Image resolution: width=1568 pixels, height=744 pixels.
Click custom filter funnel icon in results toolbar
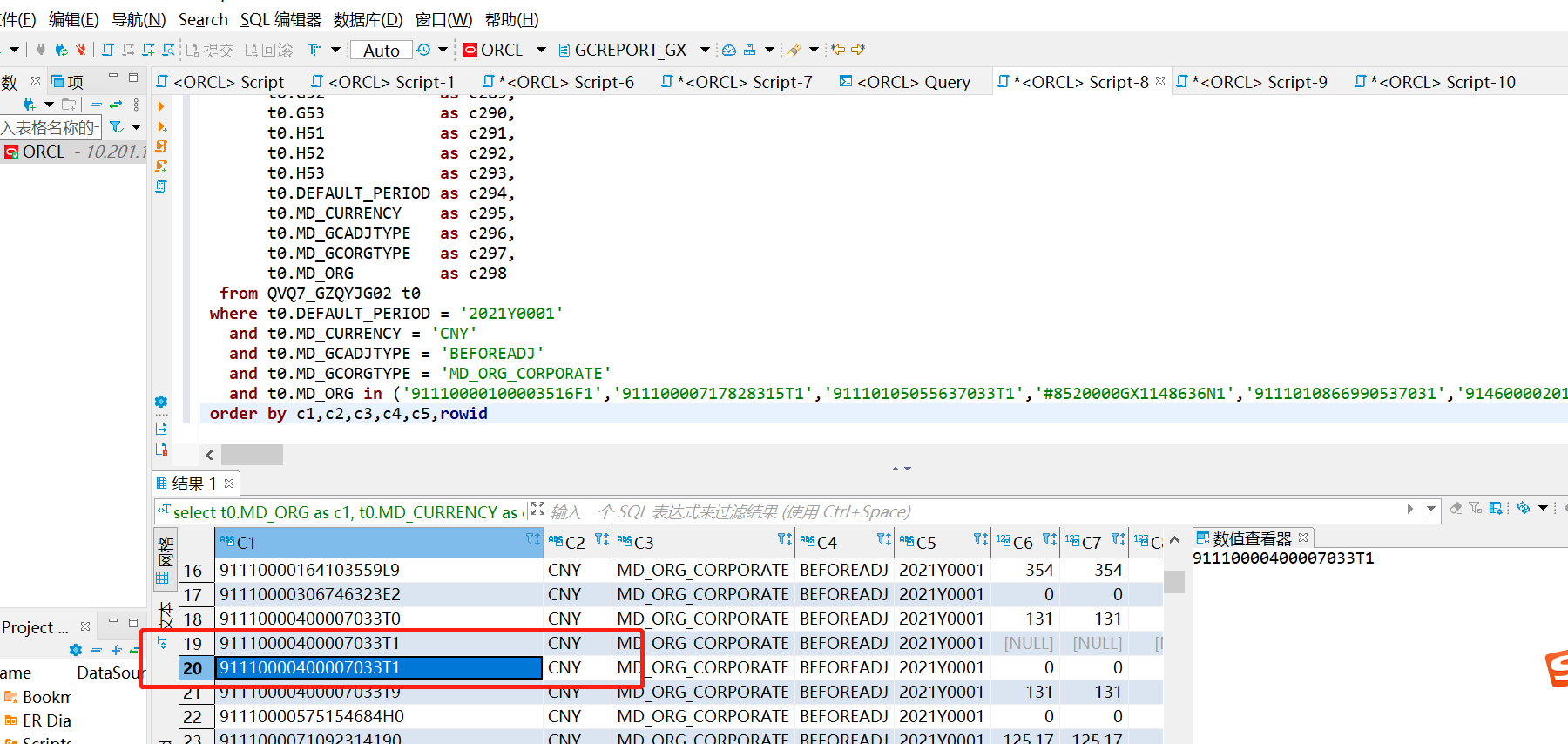(1475, 508)
